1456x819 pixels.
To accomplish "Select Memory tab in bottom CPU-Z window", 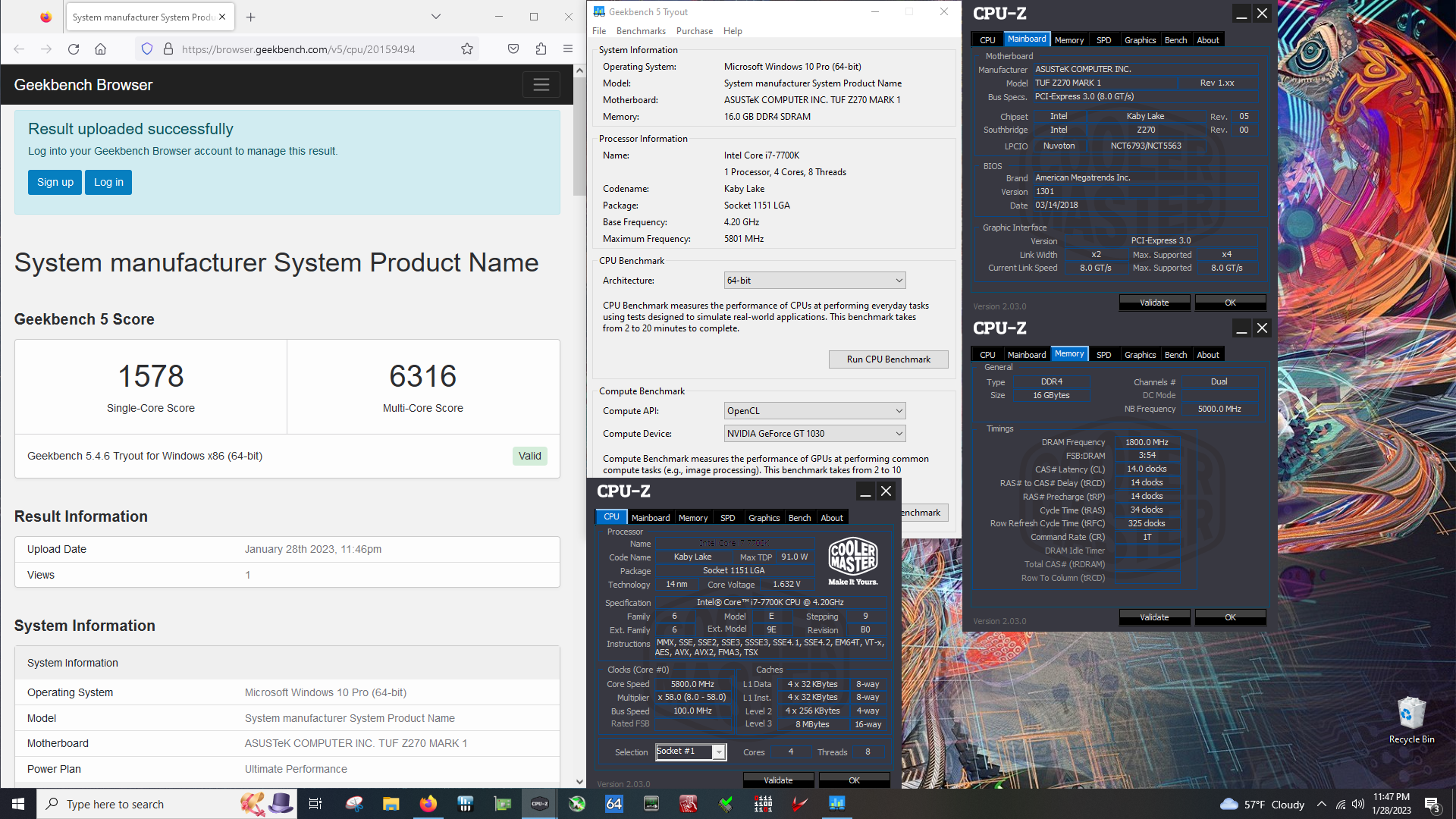I will [693, 518].
